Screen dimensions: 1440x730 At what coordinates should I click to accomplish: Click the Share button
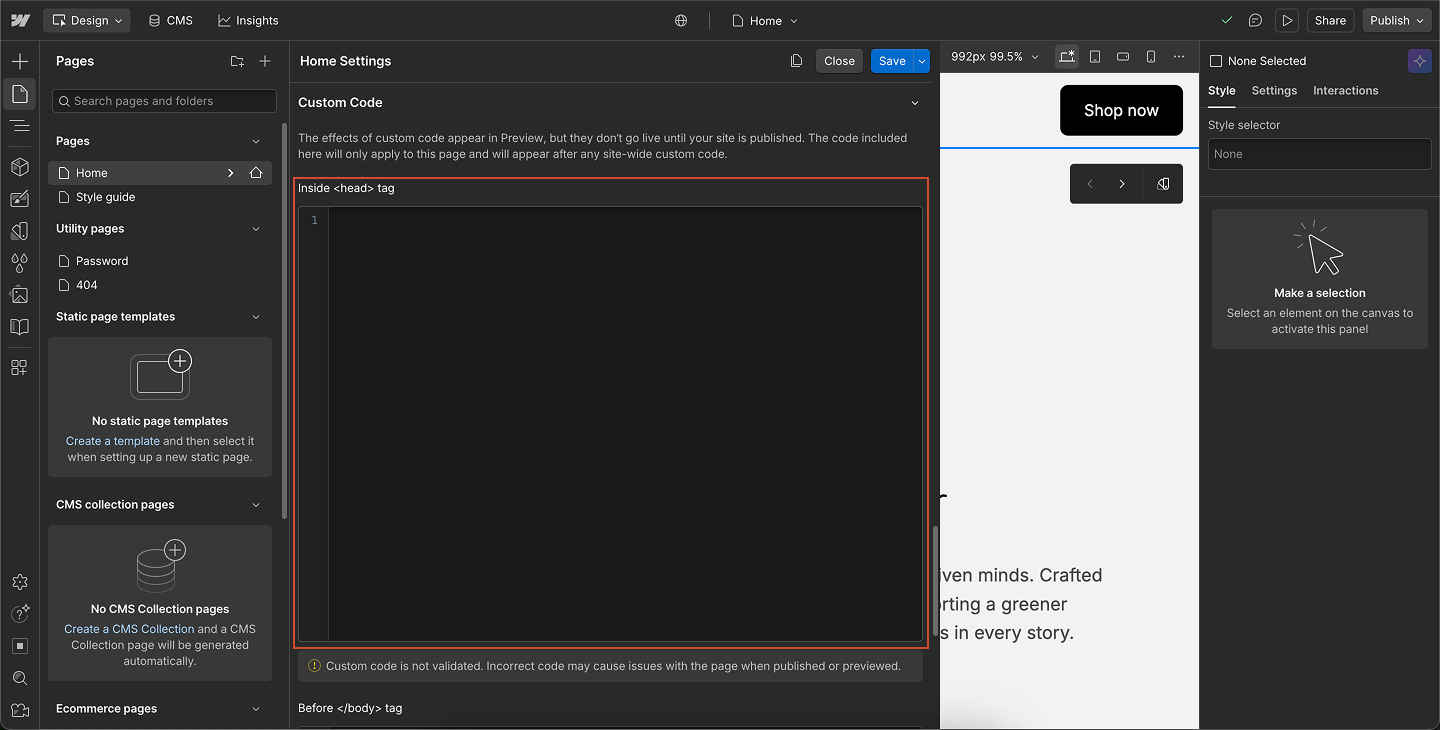[x=1330, y=20]
